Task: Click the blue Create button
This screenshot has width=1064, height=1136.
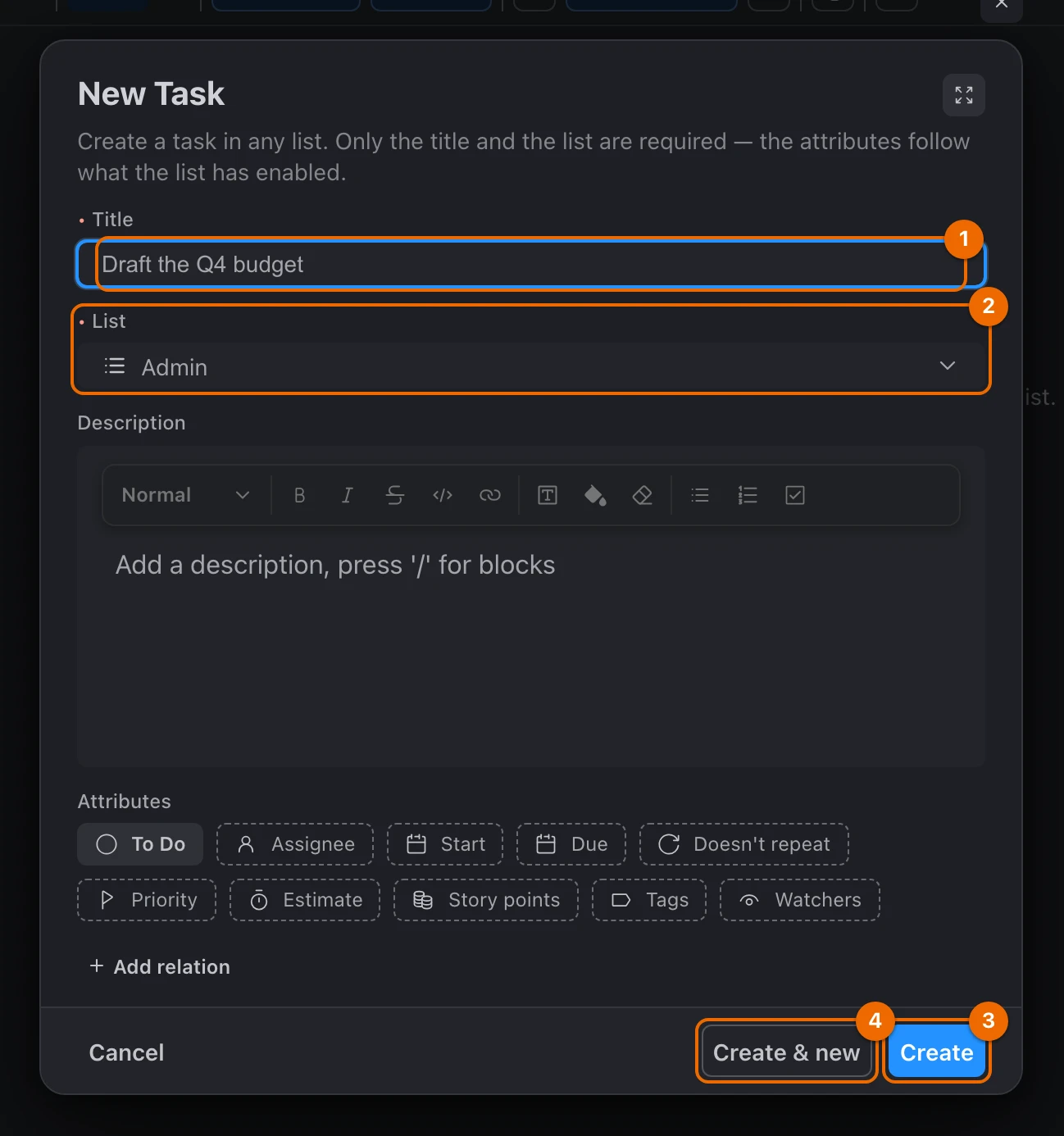Action: pos(937,1052)
